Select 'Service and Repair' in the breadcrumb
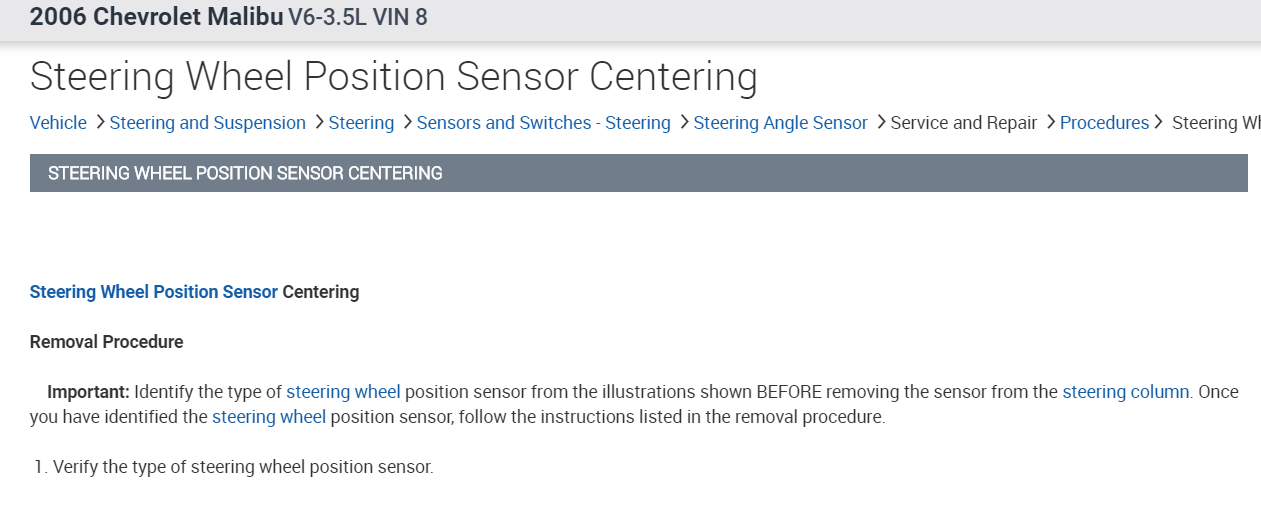1261x505 pixels. pos(964,123)
